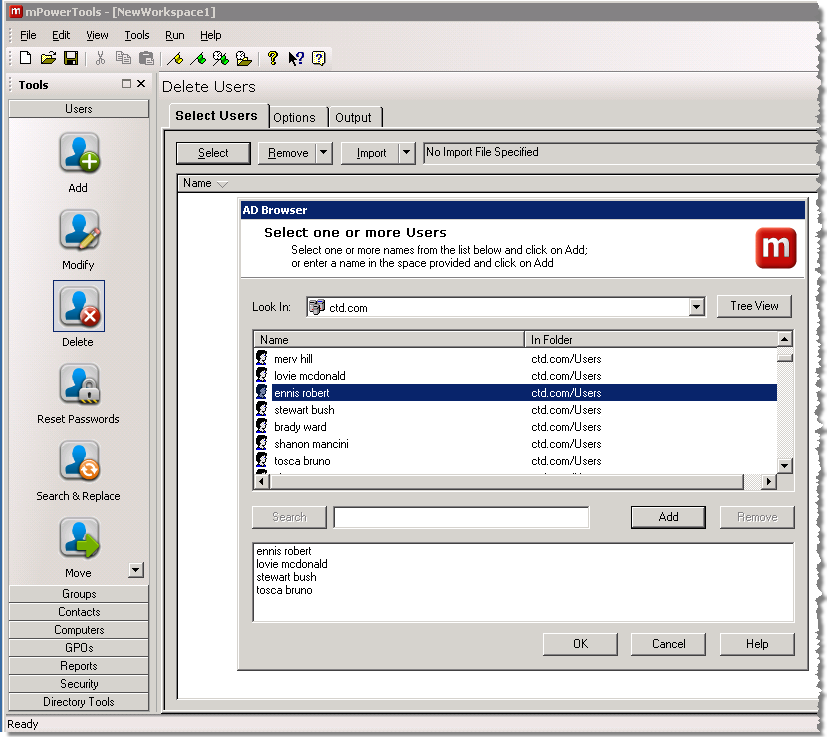Click the Cut scissors toolbar icon
The image size is (827, 737).
[100, 58]
